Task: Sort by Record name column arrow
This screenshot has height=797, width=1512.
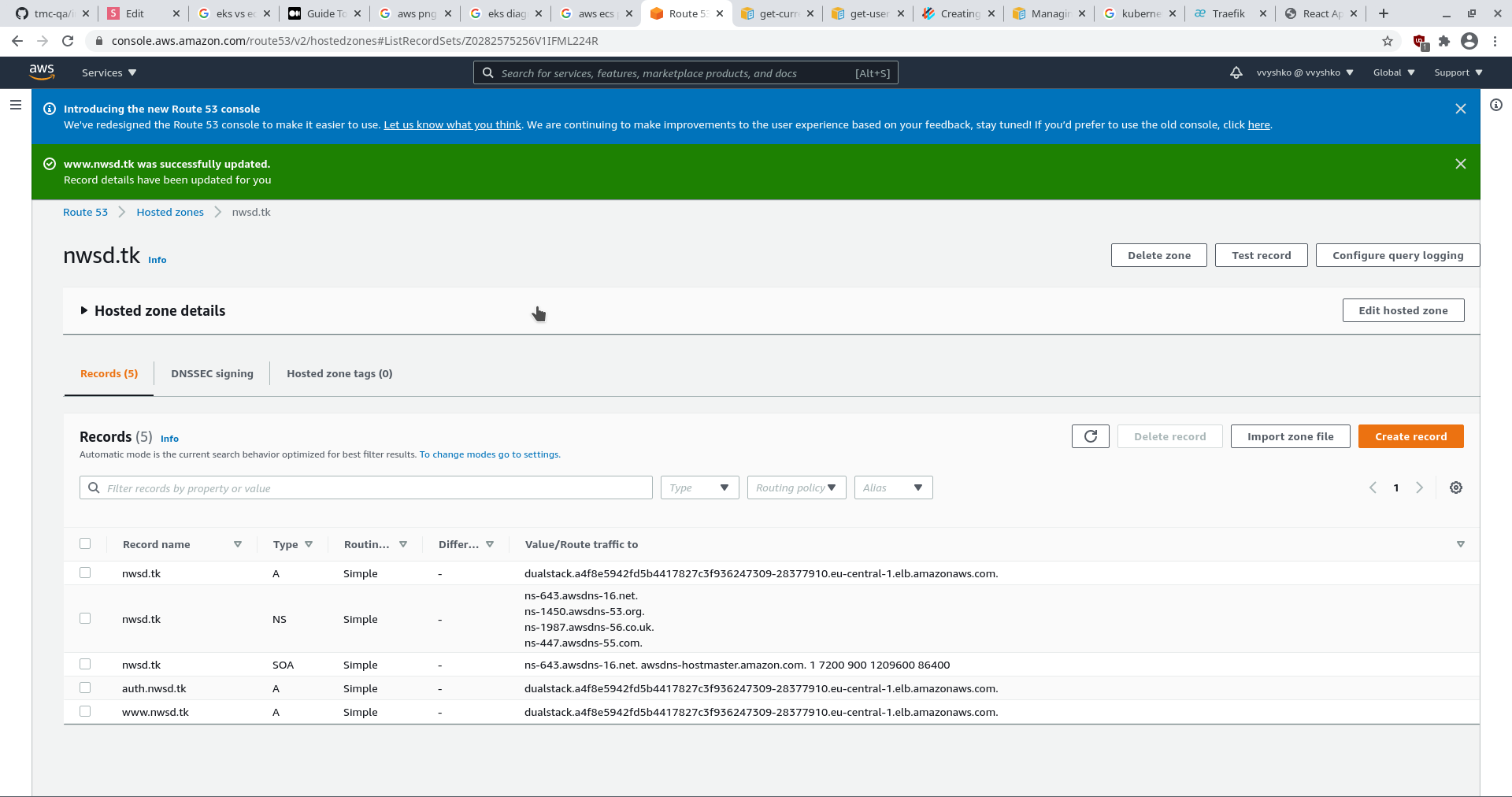Action: coord(238,544)
